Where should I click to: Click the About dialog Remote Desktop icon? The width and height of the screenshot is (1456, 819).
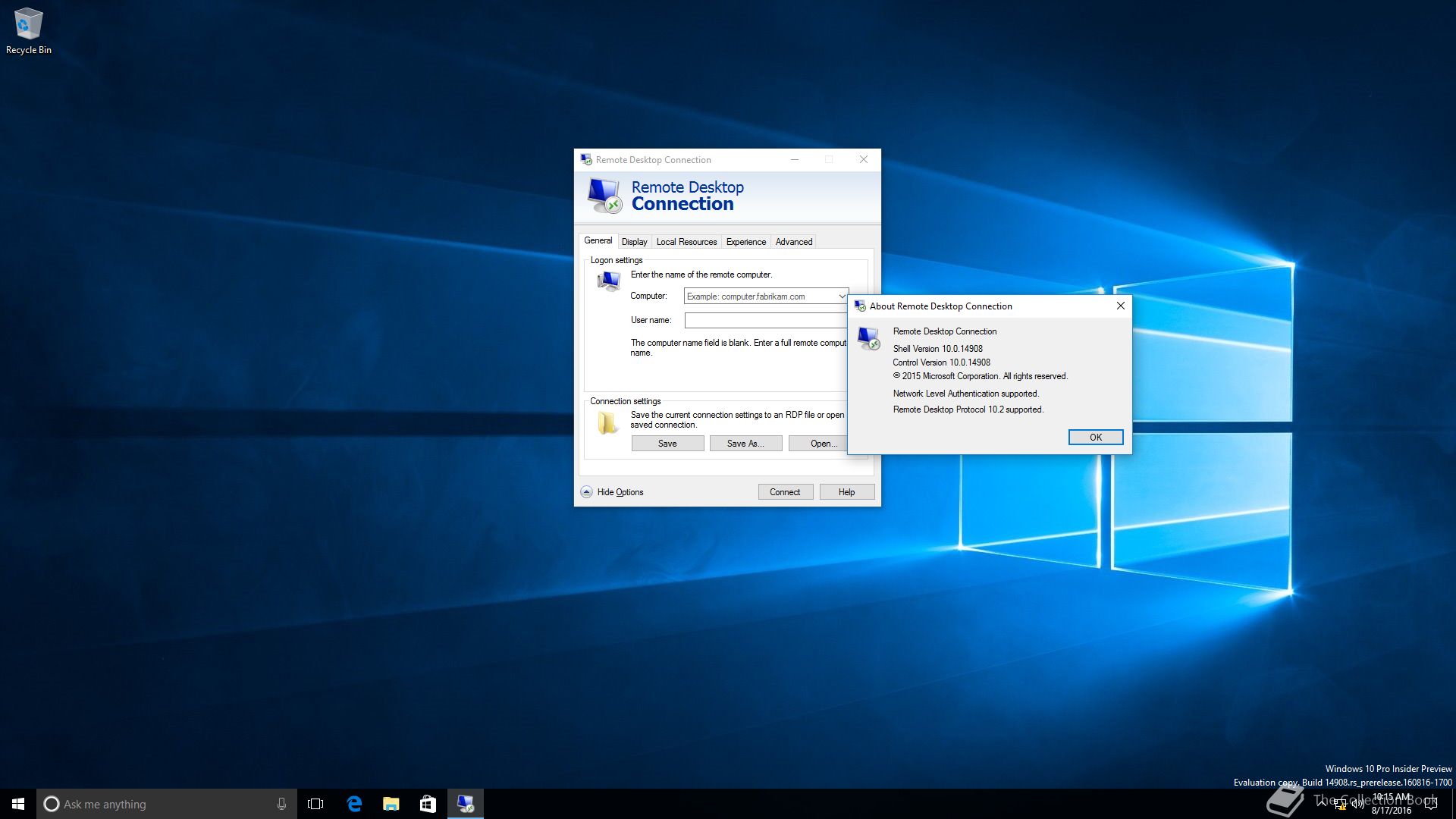(869, 338)
